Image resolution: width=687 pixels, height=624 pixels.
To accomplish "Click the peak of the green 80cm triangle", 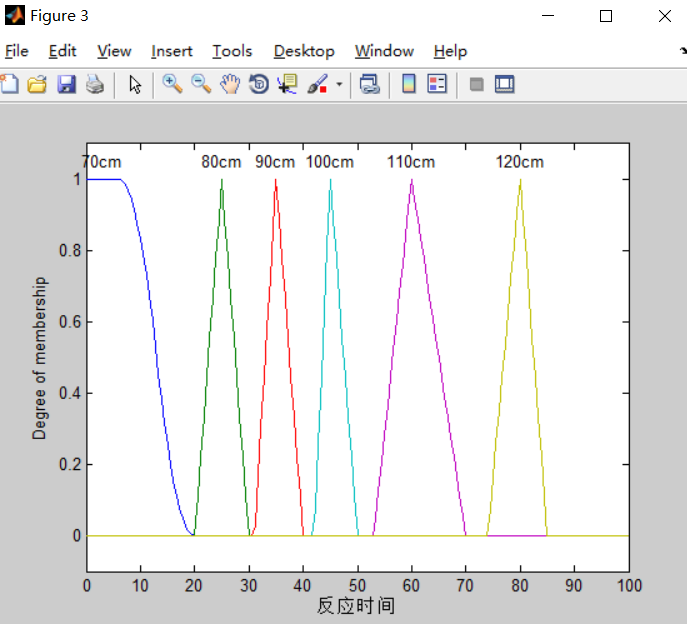I will pos(222,180).
